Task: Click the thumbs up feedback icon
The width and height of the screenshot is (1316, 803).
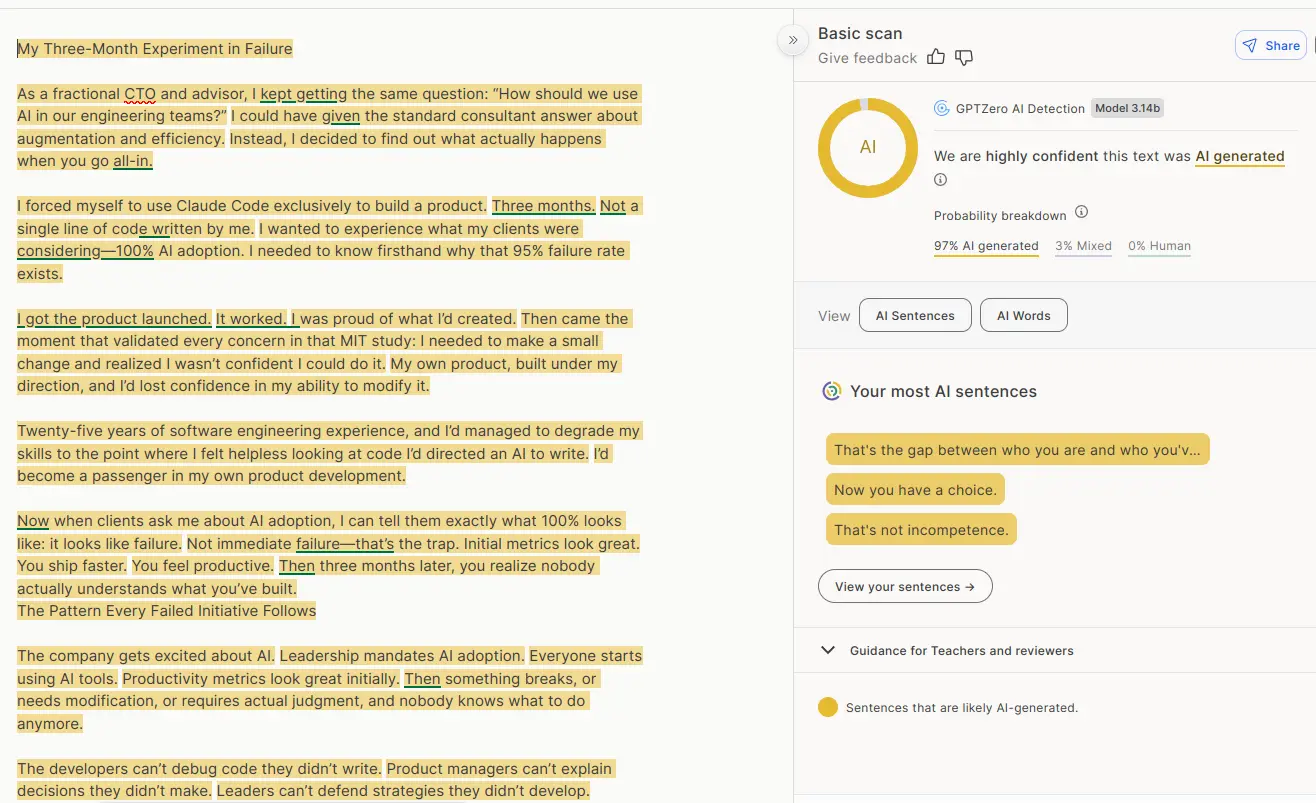Action: 936,57
